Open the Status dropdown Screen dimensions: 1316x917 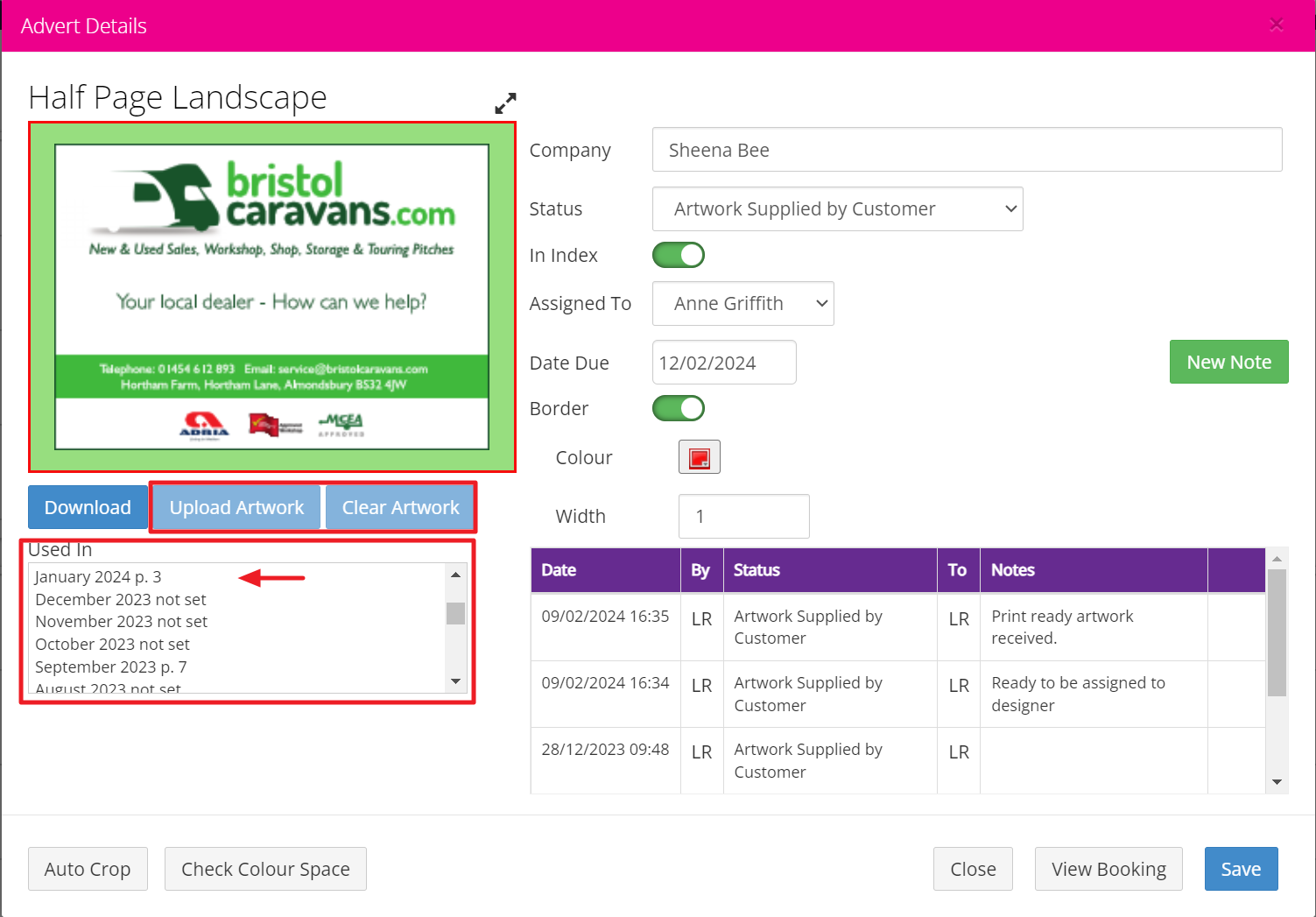coord(837,209)
